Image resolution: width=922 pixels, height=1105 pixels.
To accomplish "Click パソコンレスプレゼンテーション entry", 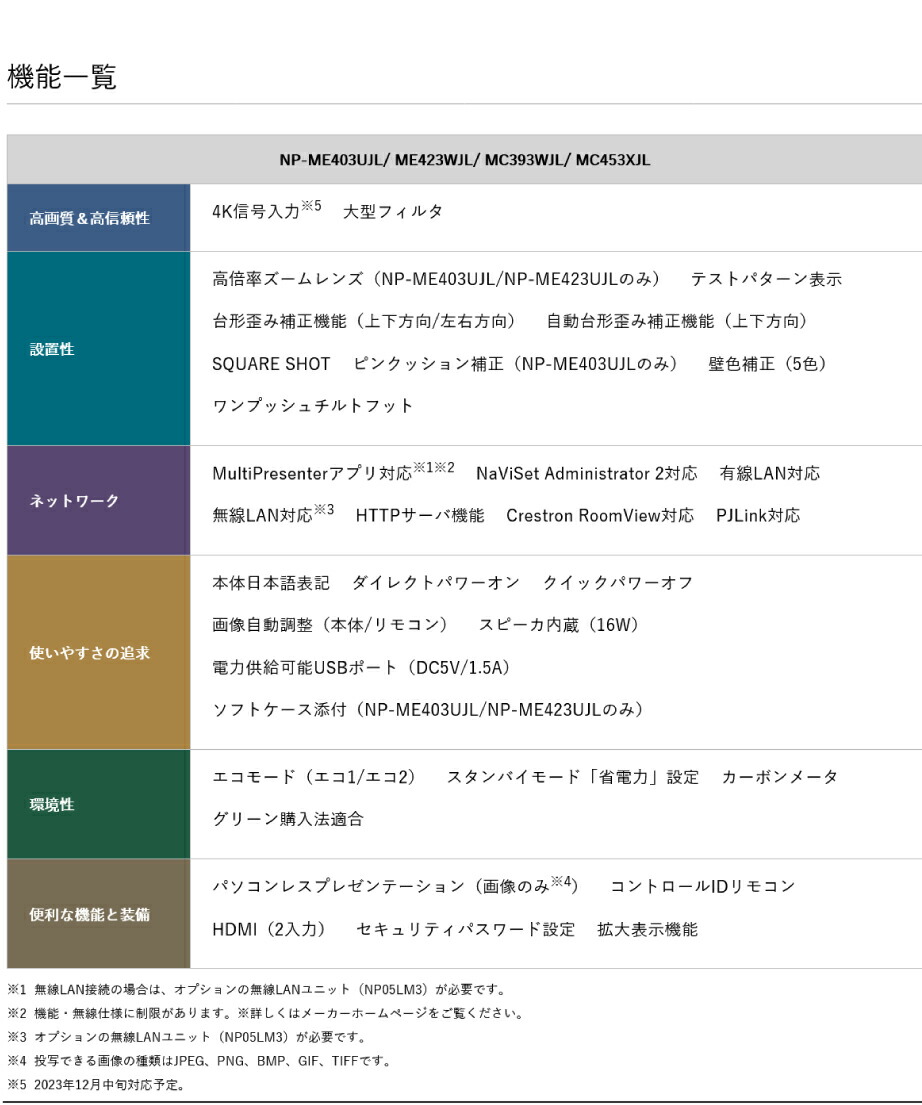I will point(395,885).
